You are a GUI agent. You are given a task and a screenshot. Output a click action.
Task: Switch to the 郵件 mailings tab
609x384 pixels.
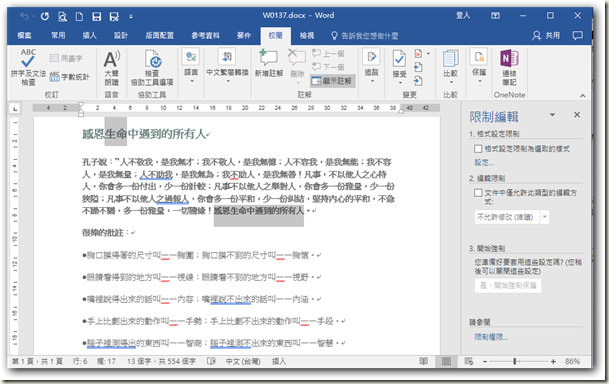pos(244,36)
